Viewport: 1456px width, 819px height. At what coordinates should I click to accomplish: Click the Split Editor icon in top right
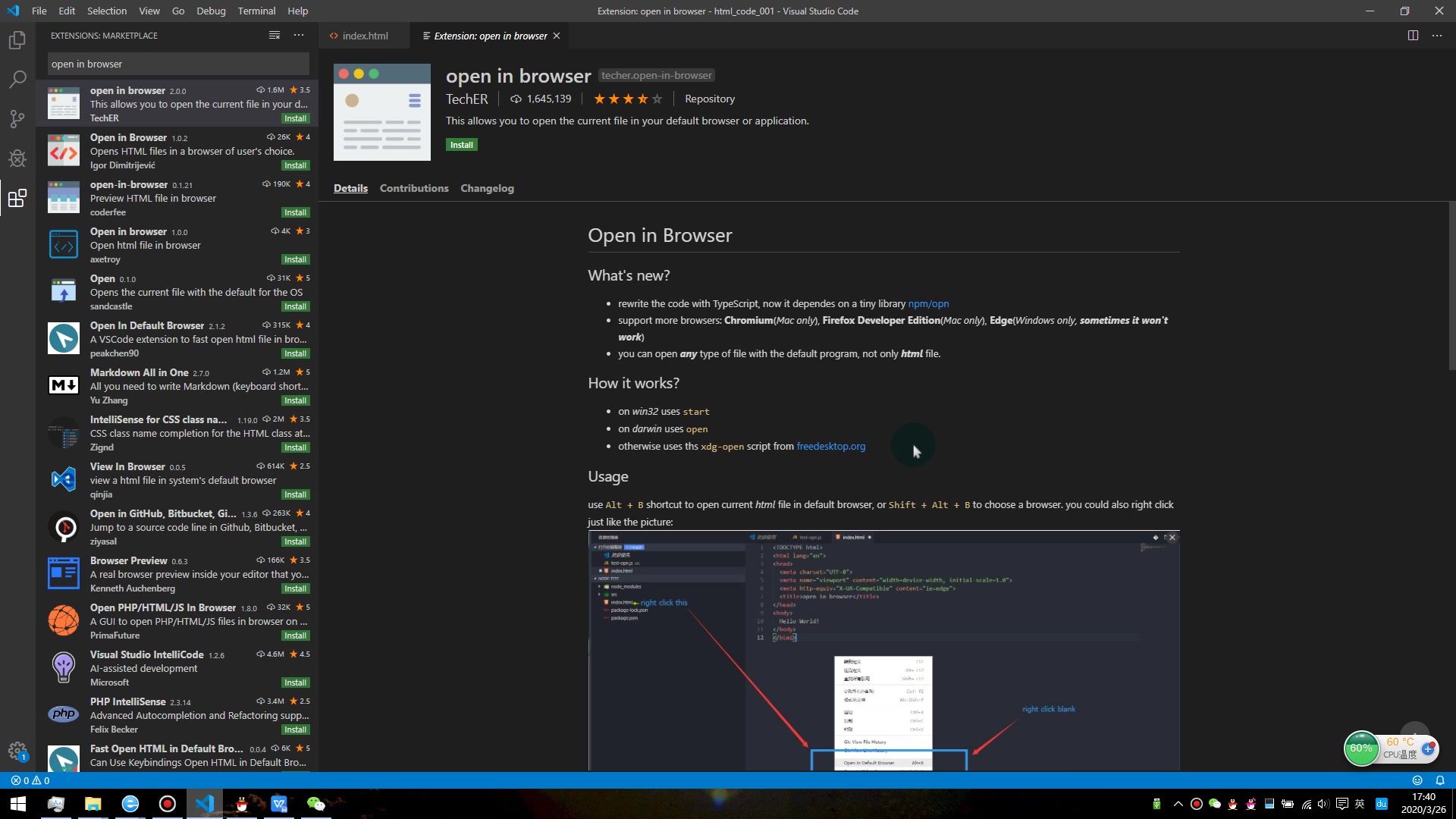[x=1413, y=35]
